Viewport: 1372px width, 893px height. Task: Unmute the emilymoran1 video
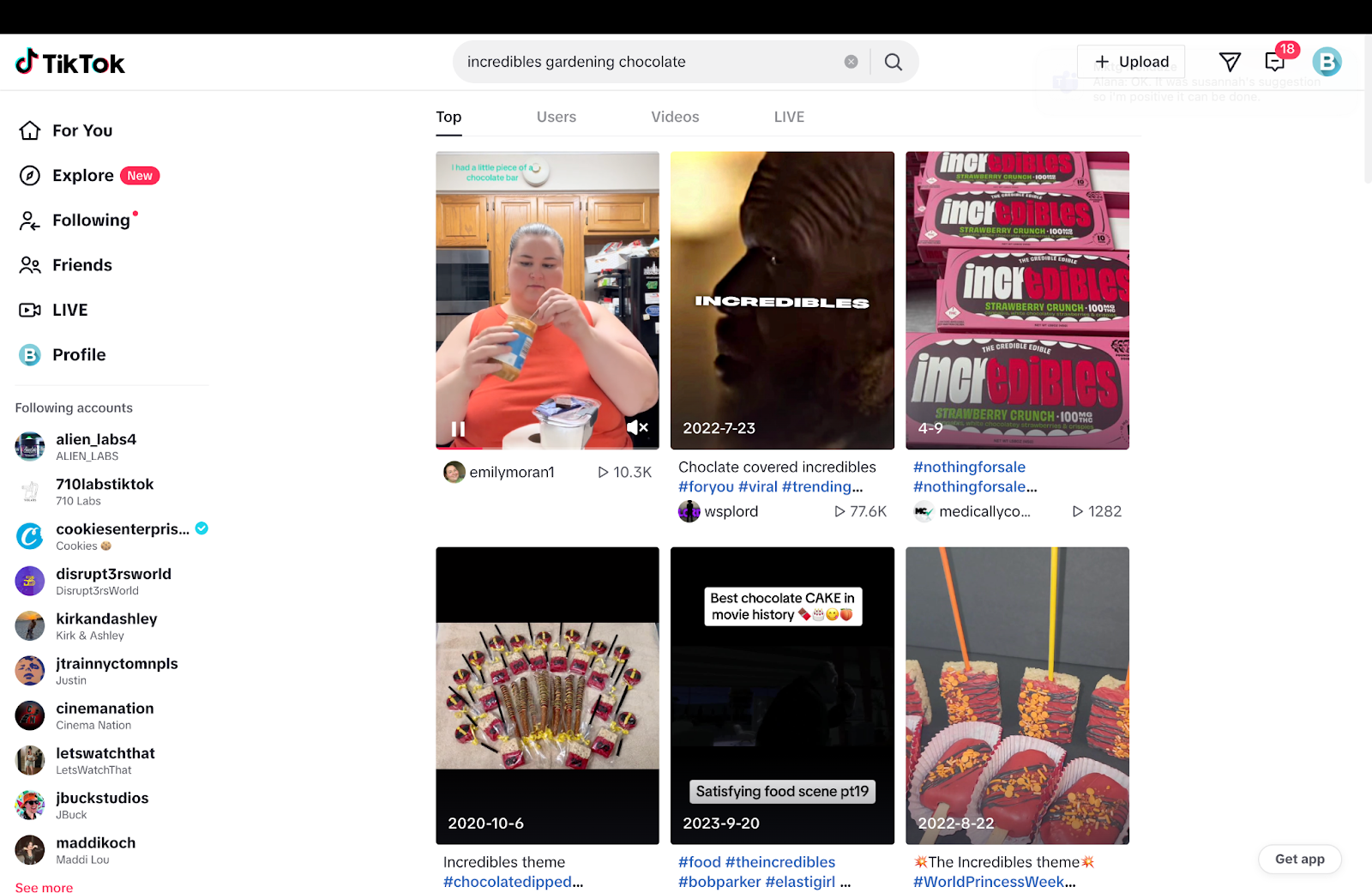(x=637, y=427)
